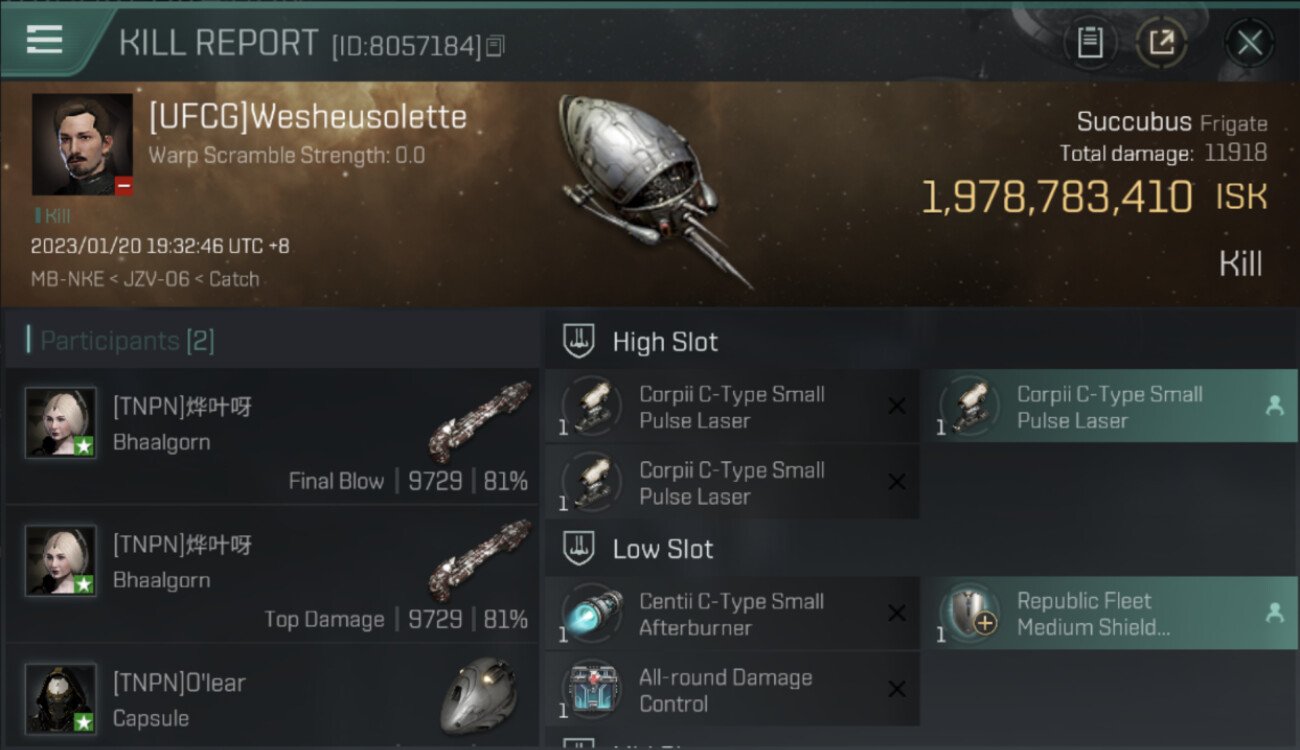The width and height of the screenshot is (1300, 750).
Task: Click the MB-NKE < JZV-06 < Catch location
Action: pyautogui.click(x=145, y=279)
